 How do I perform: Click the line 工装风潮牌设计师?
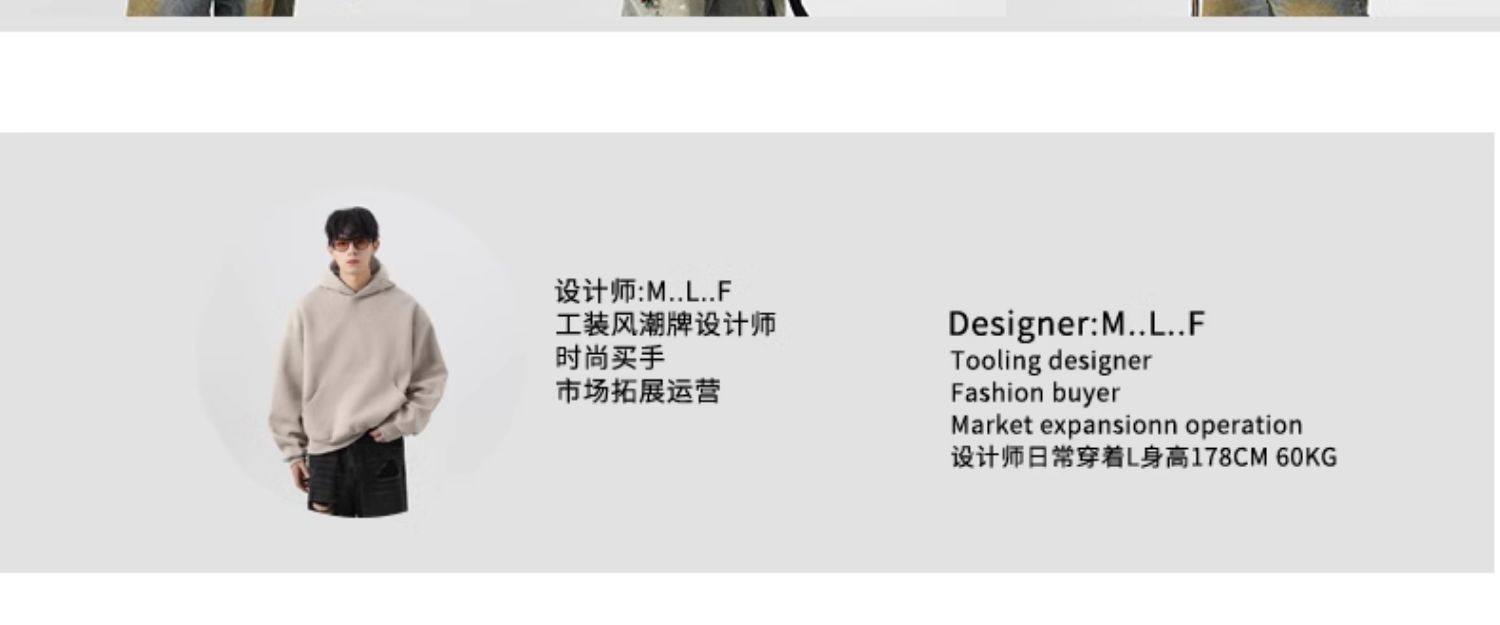(665, 325)
